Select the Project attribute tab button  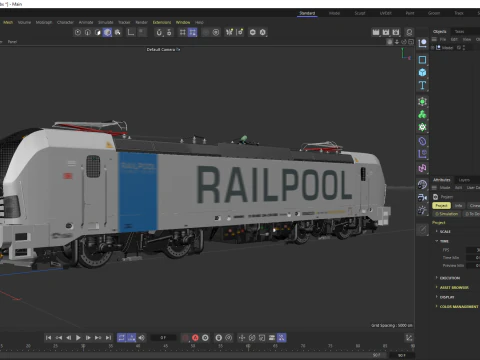[x=441, y=206]
